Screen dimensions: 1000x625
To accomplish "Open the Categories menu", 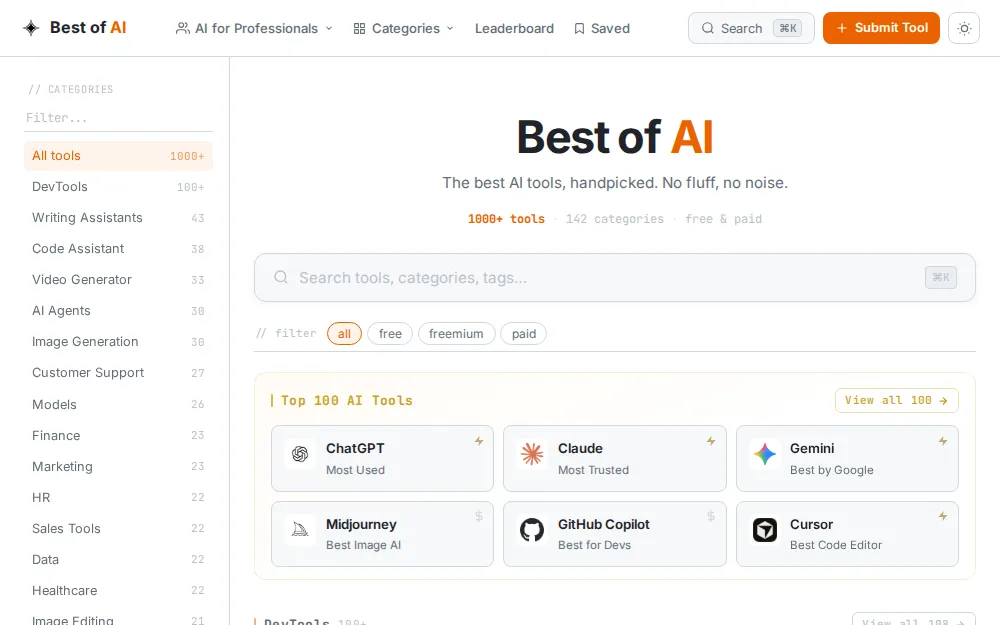I will click(404, 29).
